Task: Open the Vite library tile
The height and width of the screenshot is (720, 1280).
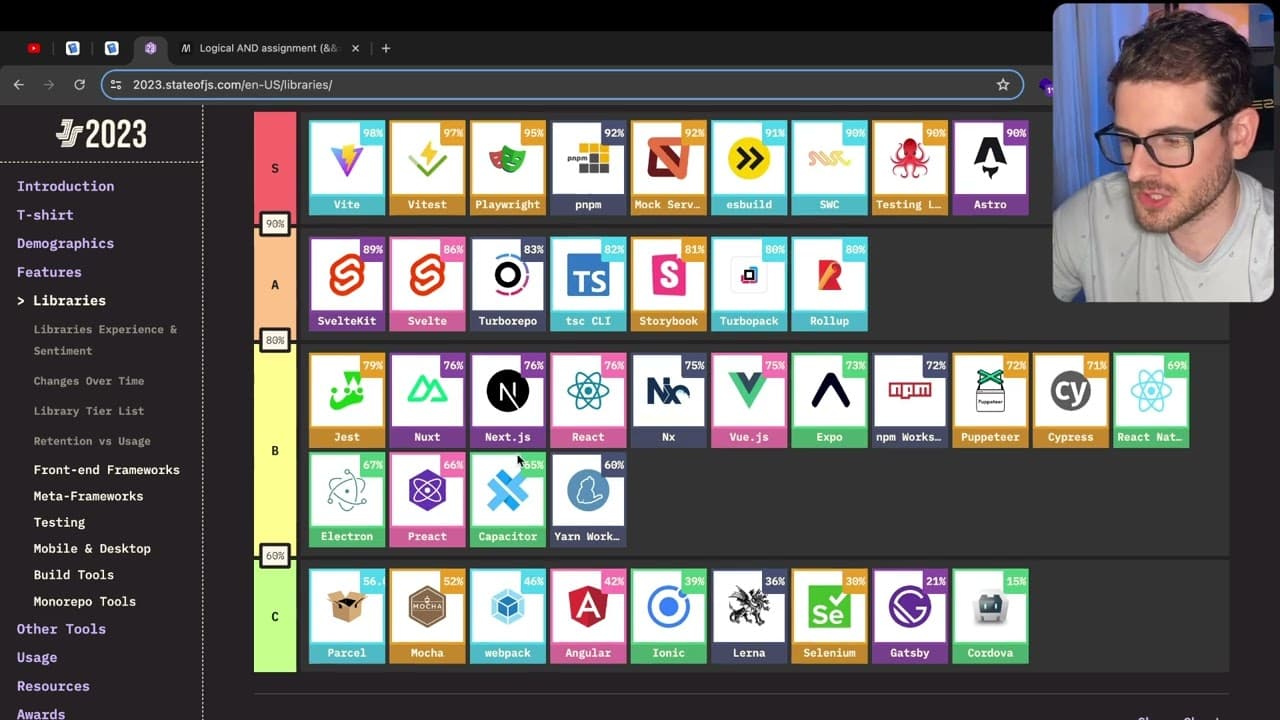Action: pos(347,168)
